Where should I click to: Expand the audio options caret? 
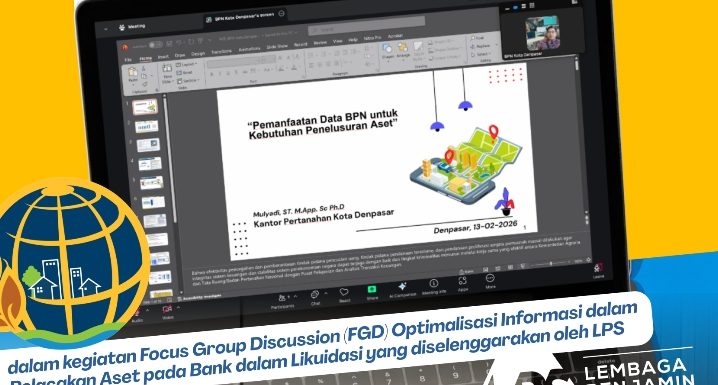click(x=148, y=310)
